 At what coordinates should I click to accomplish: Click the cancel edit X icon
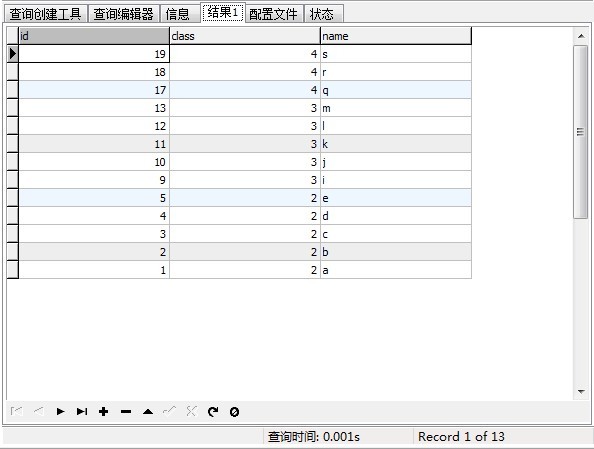(x=191, y=411)
